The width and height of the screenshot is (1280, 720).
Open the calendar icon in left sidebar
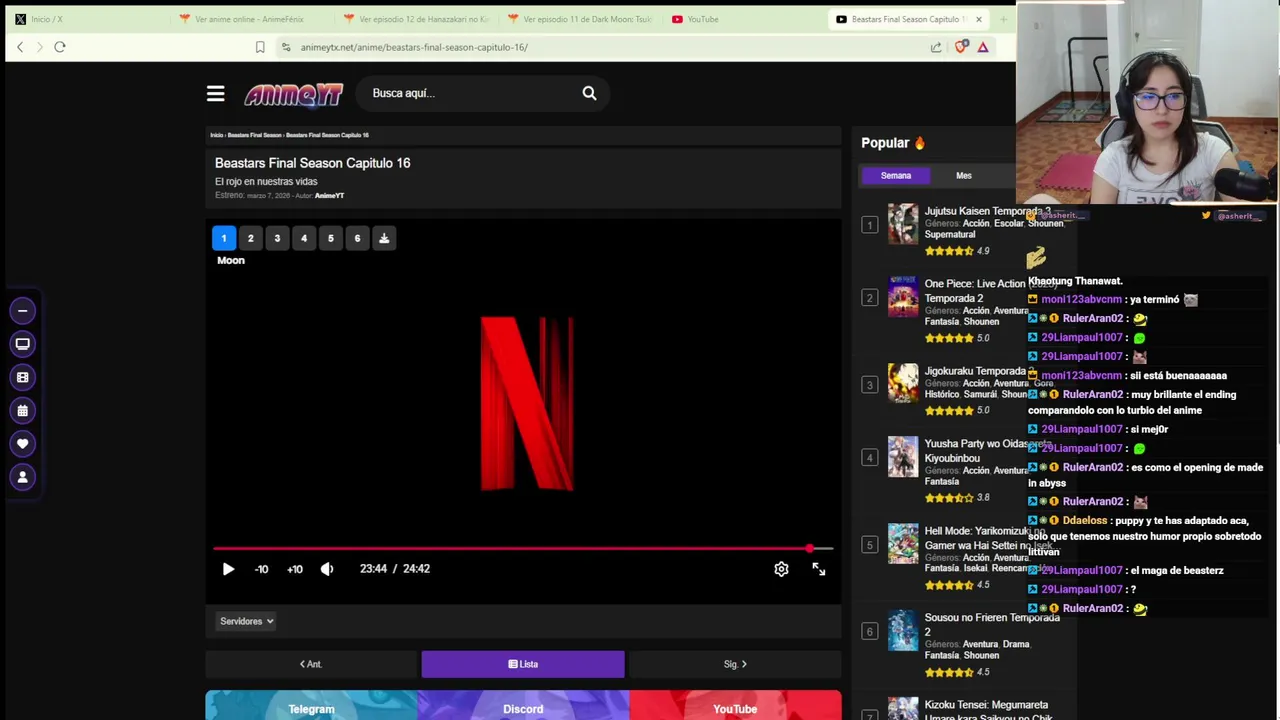coord(22,411)
